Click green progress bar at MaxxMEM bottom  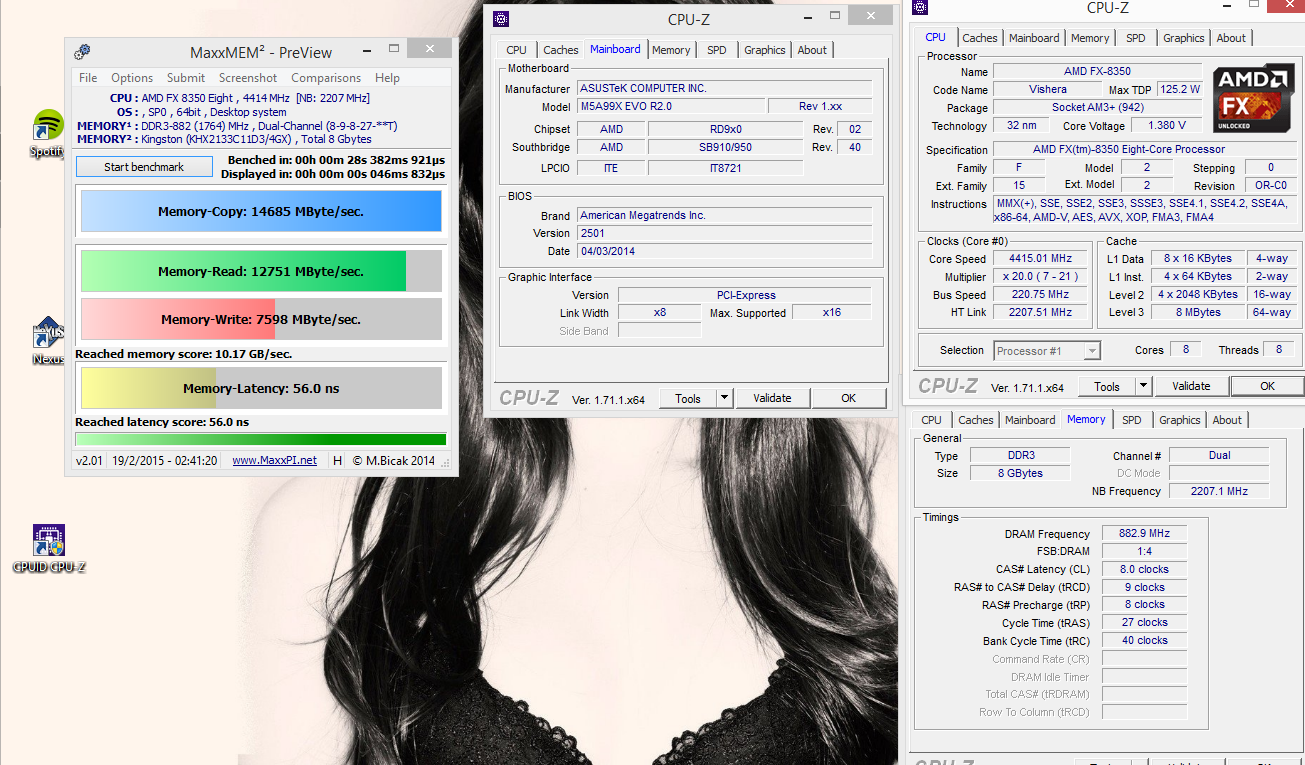point(261,439)
